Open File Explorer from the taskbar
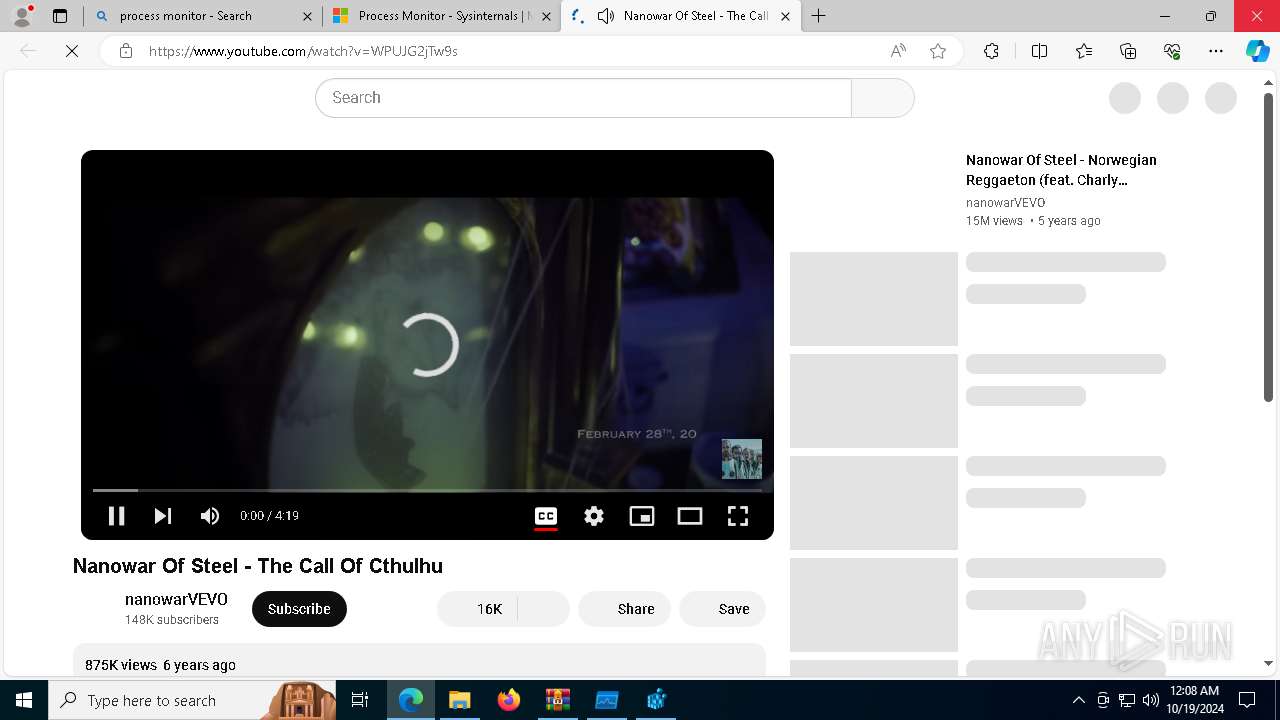This screenshot has height=720, width=1280. click(460, 700)
